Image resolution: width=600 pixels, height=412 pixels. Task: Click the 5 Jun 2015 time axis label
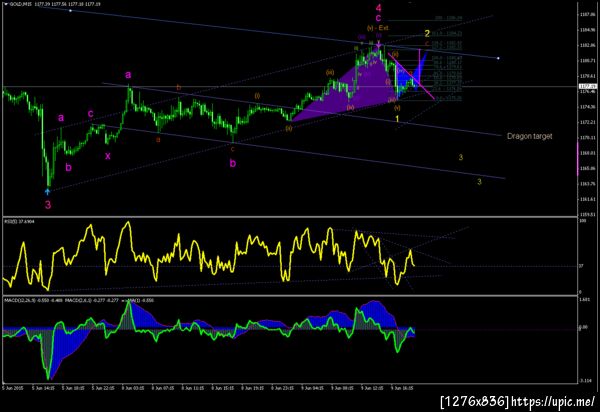pyautogui.click(x=13, y=388)
